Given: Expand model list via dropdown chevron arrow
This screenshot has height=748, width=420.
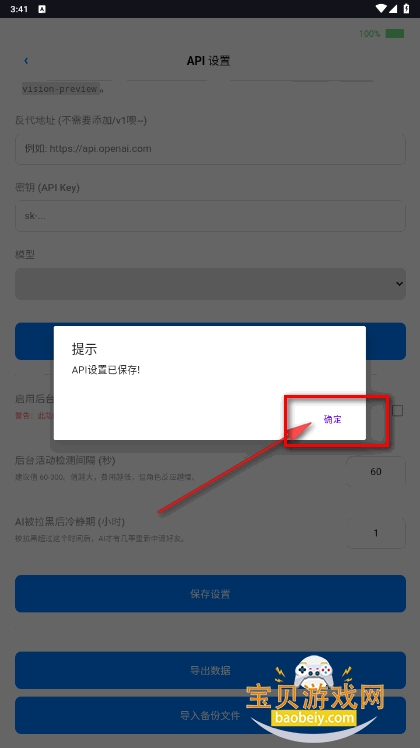Looking at the screenshot, I should point(399,283).
